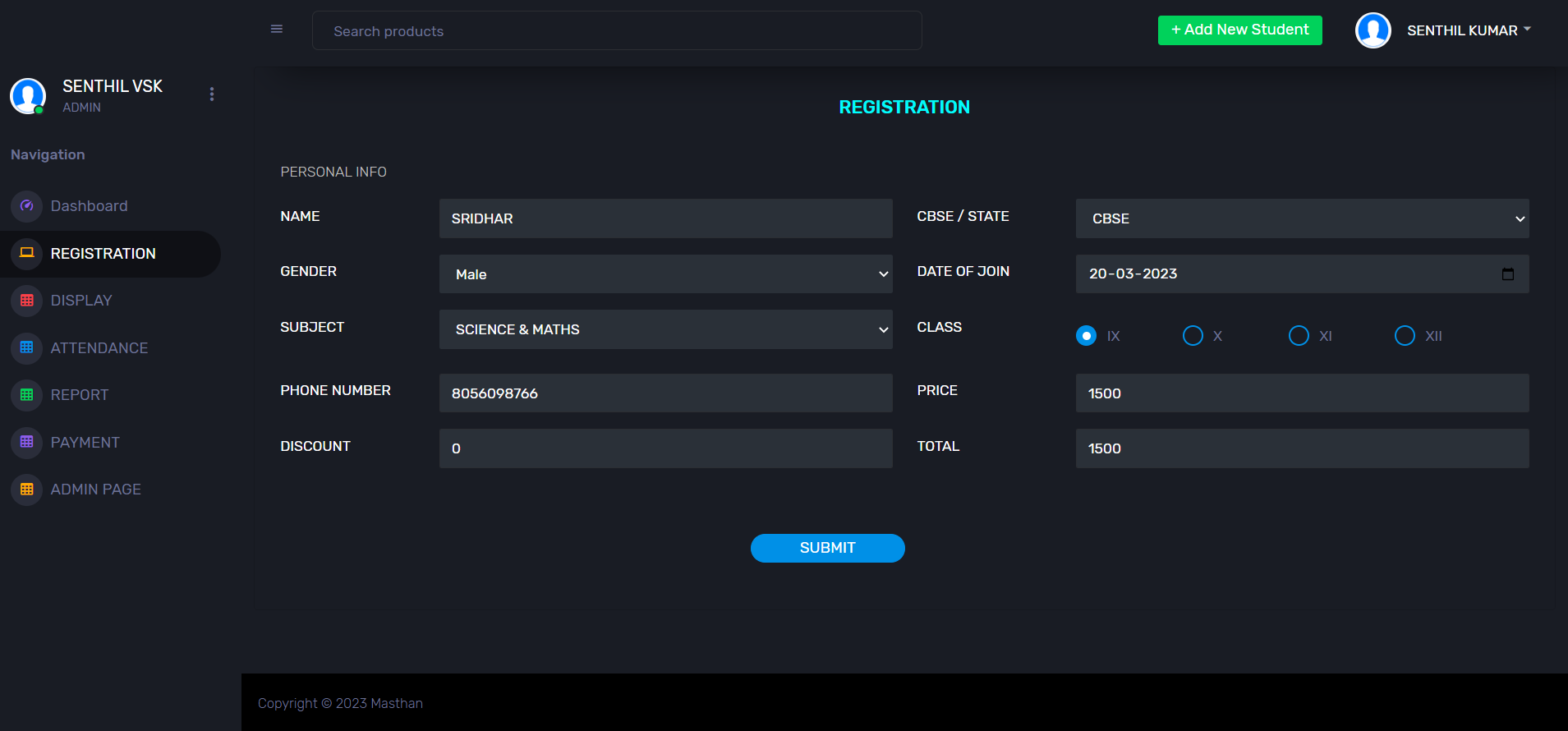Image resolution: width=1568 pixels, height=731 pixels.
Task: Select class XI radio button
Action: click(1299, 336)
